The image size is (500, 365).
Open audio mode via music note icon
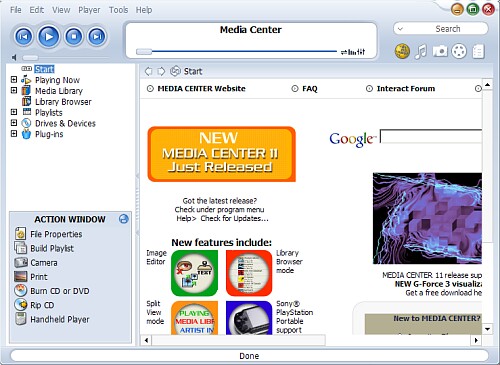coord(421,51)
